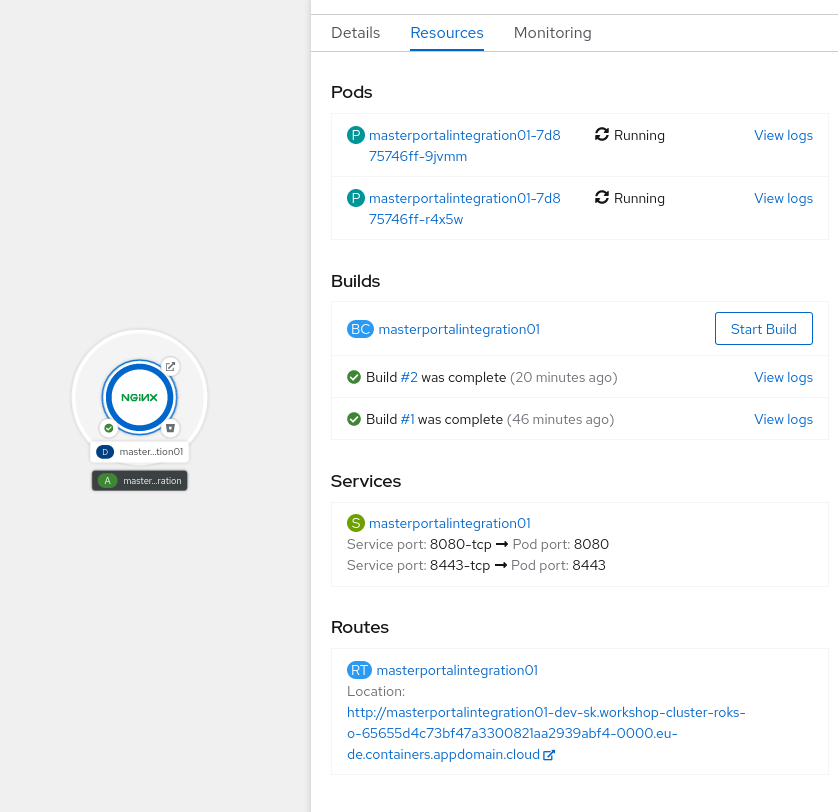The height and width of the screenshot is (812, 838).
Task: Open View logs for Build #2
Action: 783,377
